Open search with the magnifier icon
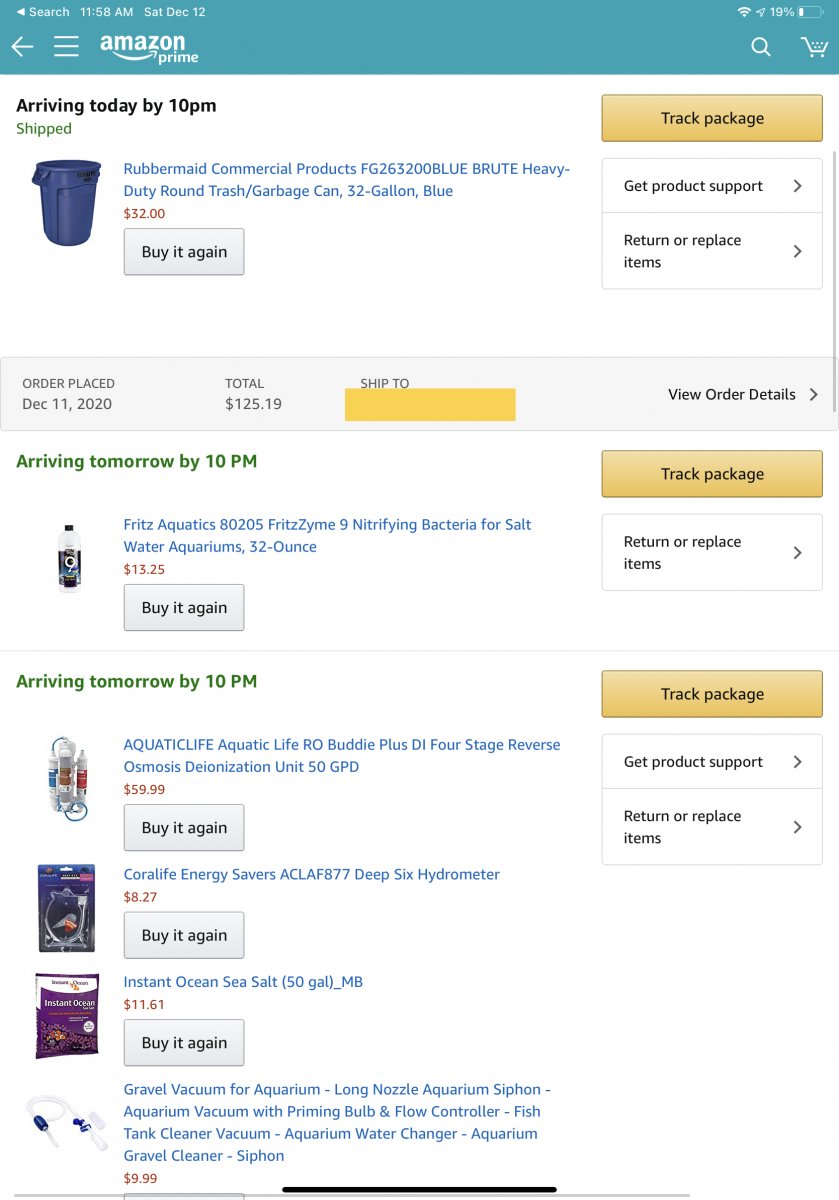 pyautogui.click(x=761, y=47)
